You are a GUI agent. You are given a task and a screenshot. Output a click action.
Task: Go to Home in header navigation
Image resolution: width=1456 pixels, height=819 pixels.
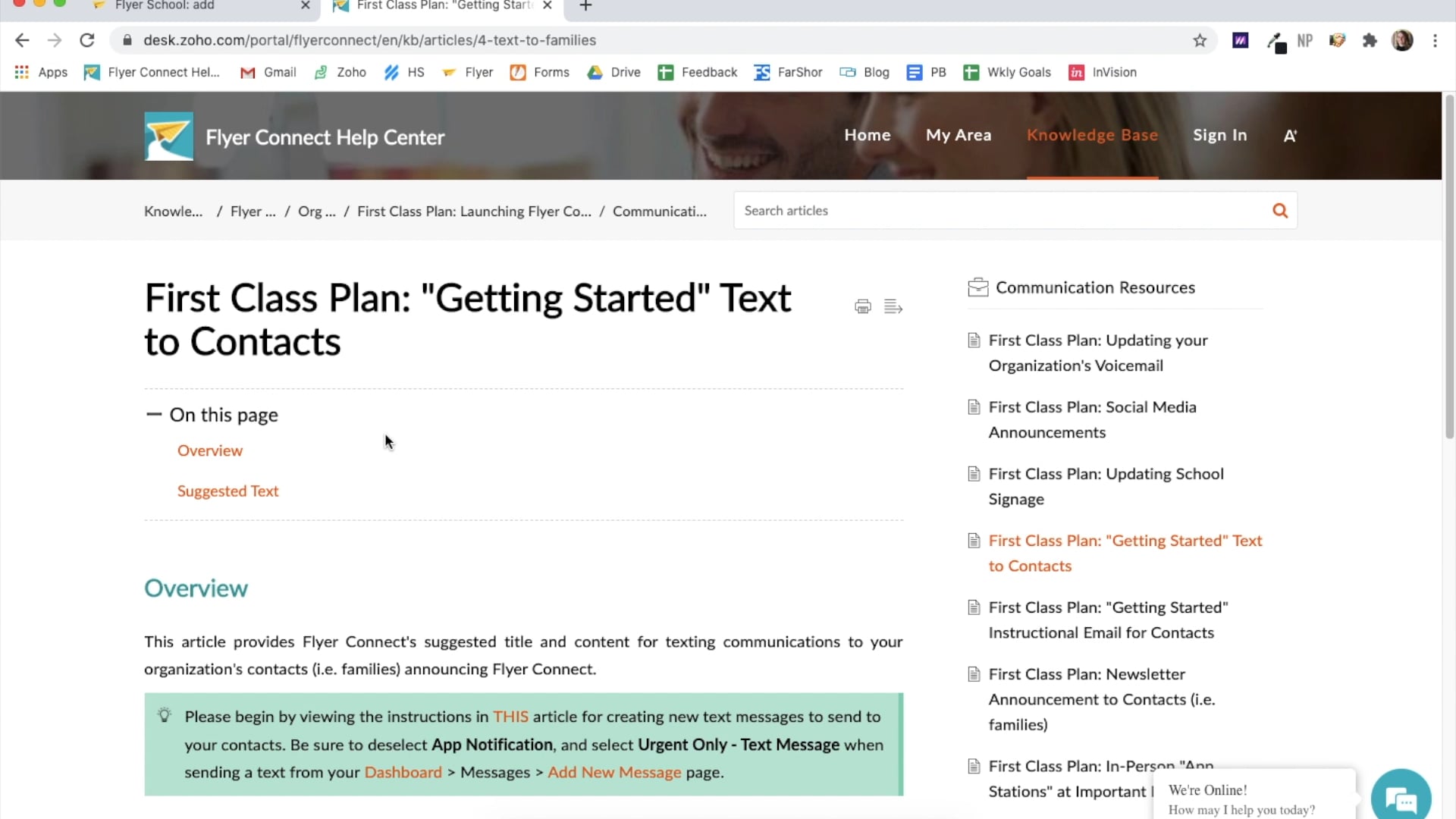coord(868,135)
